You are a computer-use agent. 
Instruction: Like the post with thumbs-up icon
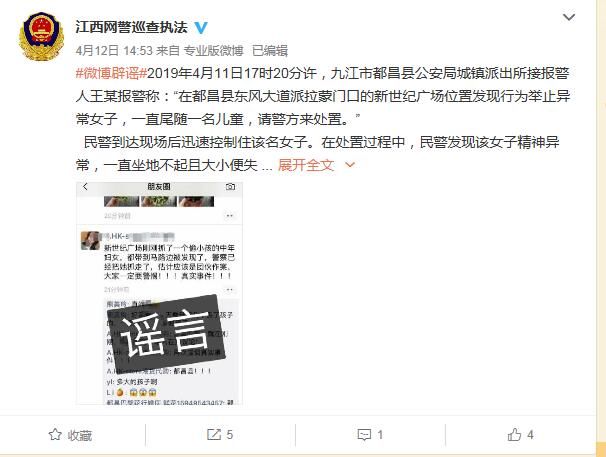coord(514,435)
